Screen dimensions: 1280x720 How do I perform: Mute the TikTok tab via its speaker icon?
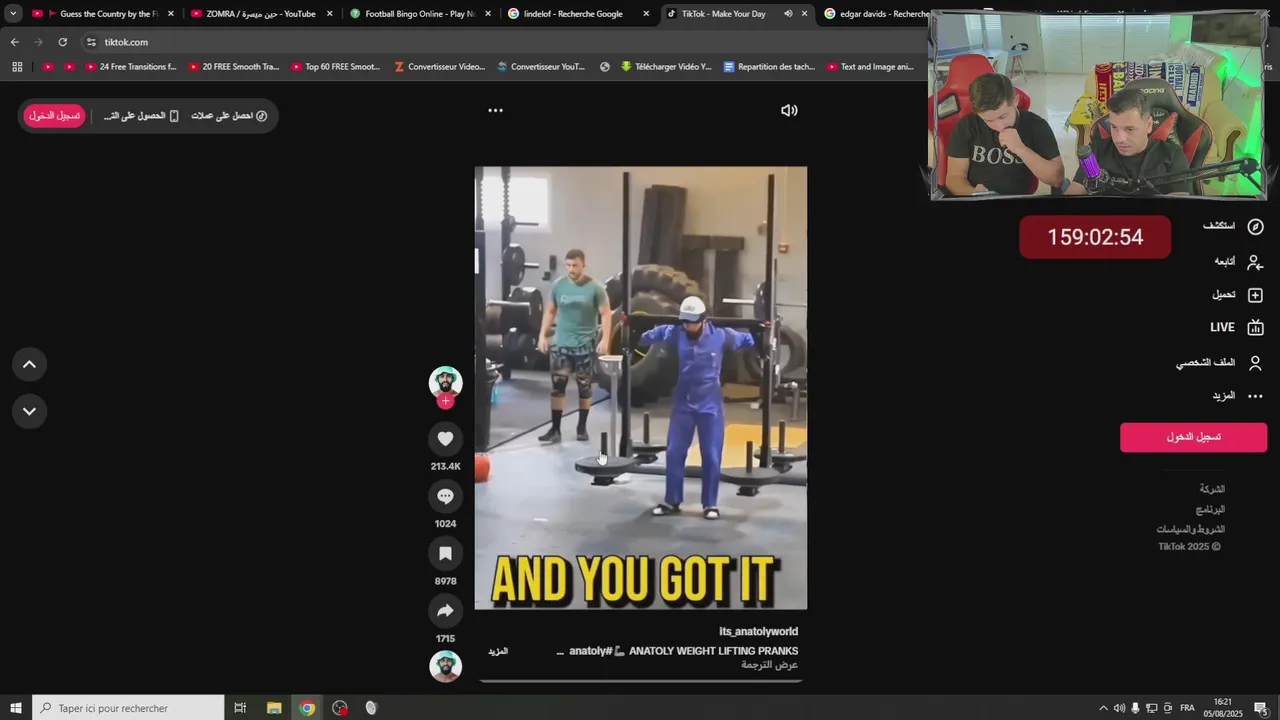pos(788,14)
